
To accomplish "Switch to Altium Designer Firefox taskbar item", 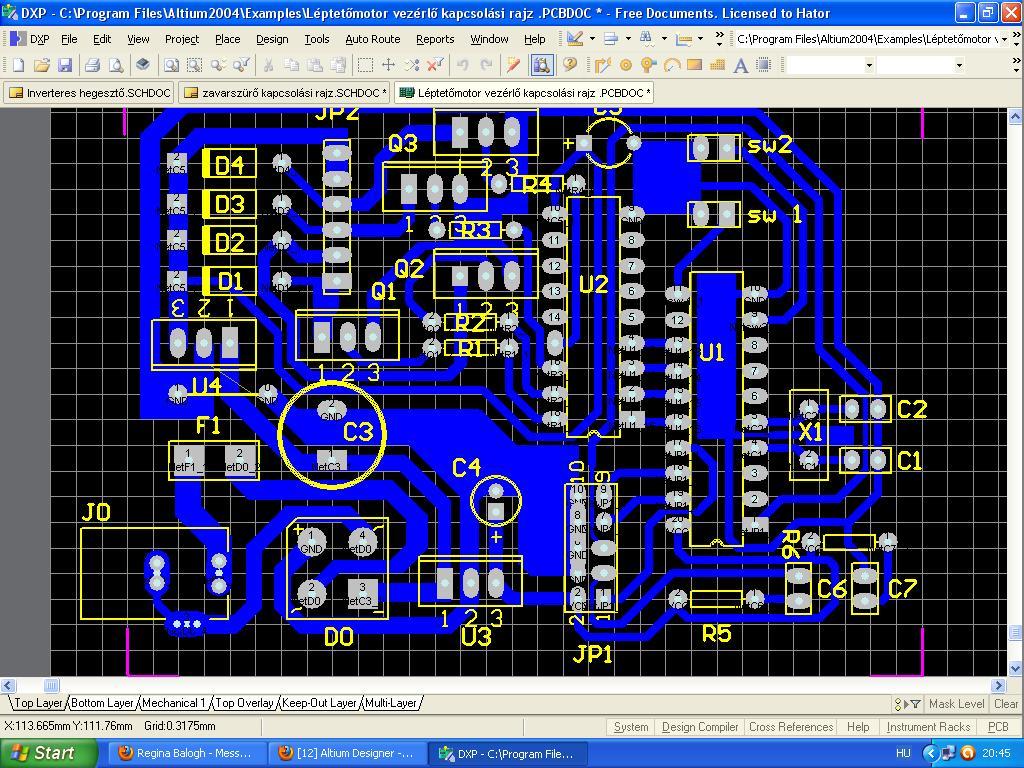I will click(347, 754).
